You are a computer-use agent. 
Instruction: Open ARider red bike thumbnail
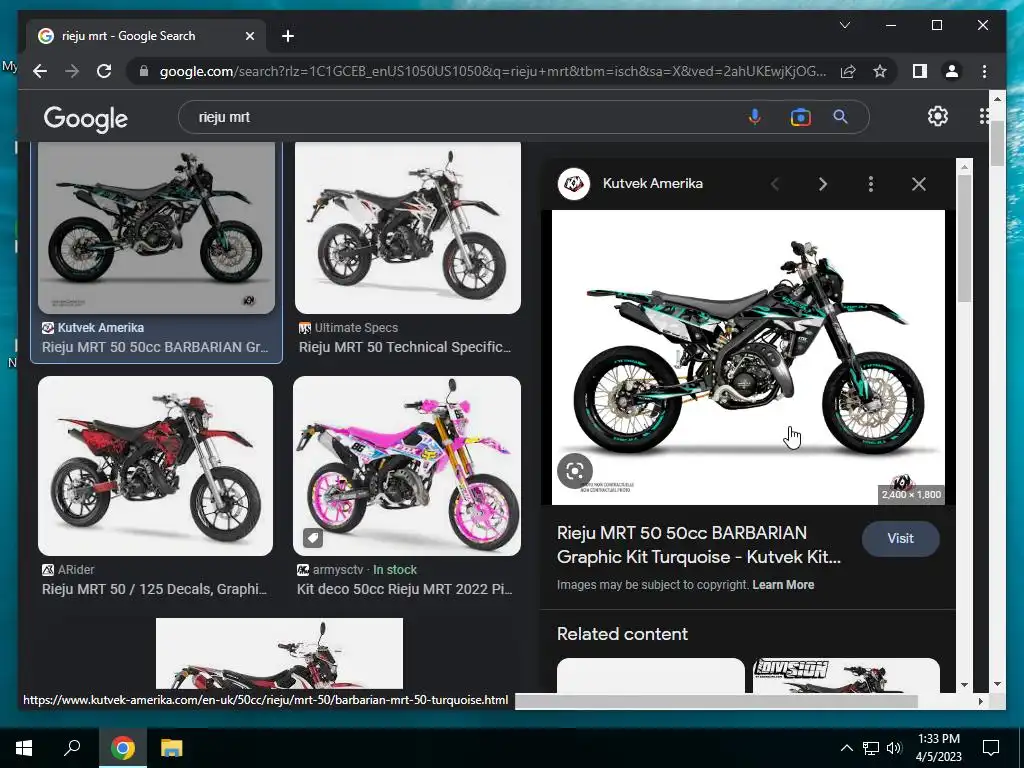coord(155,466)
